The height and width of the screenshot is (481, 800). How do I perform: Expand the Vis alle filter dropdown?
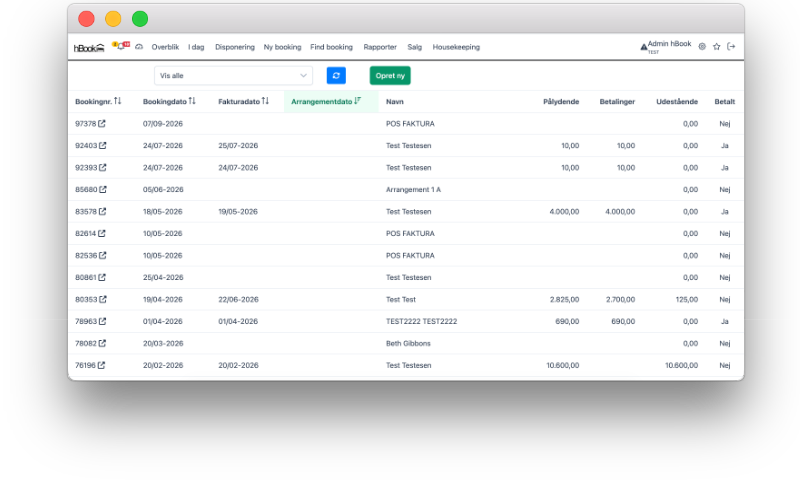(x=233, y=75)
